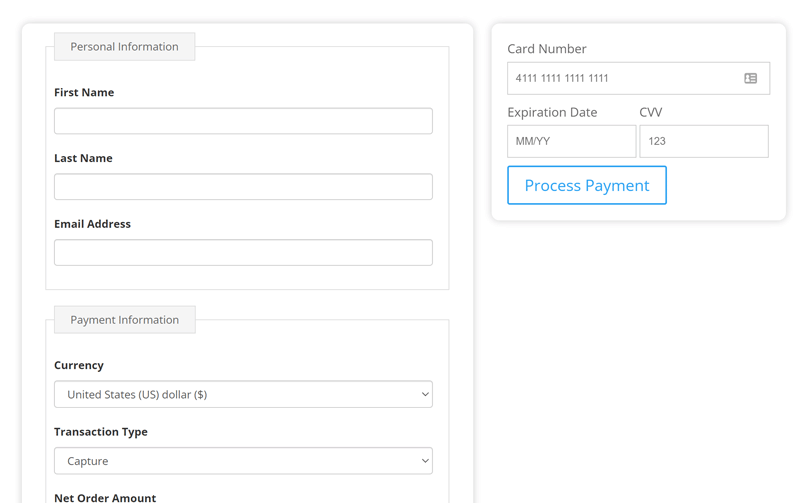Click the Payment Information section heading
Viewport: 801px width, 503px height.
click(124, 320)
